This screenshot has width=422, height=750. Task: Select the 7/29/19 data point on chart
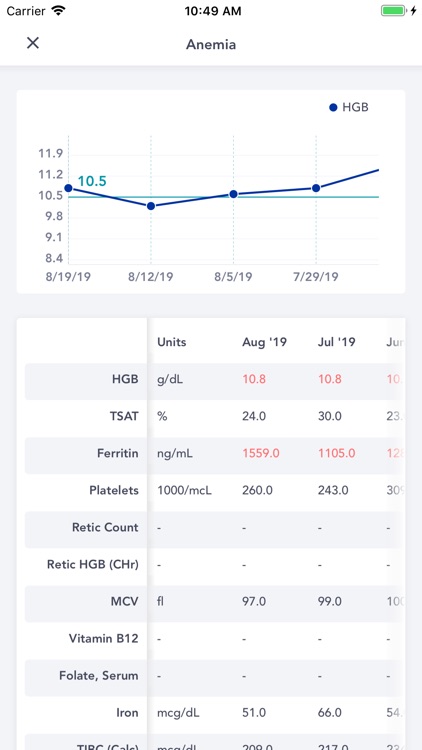316,188
